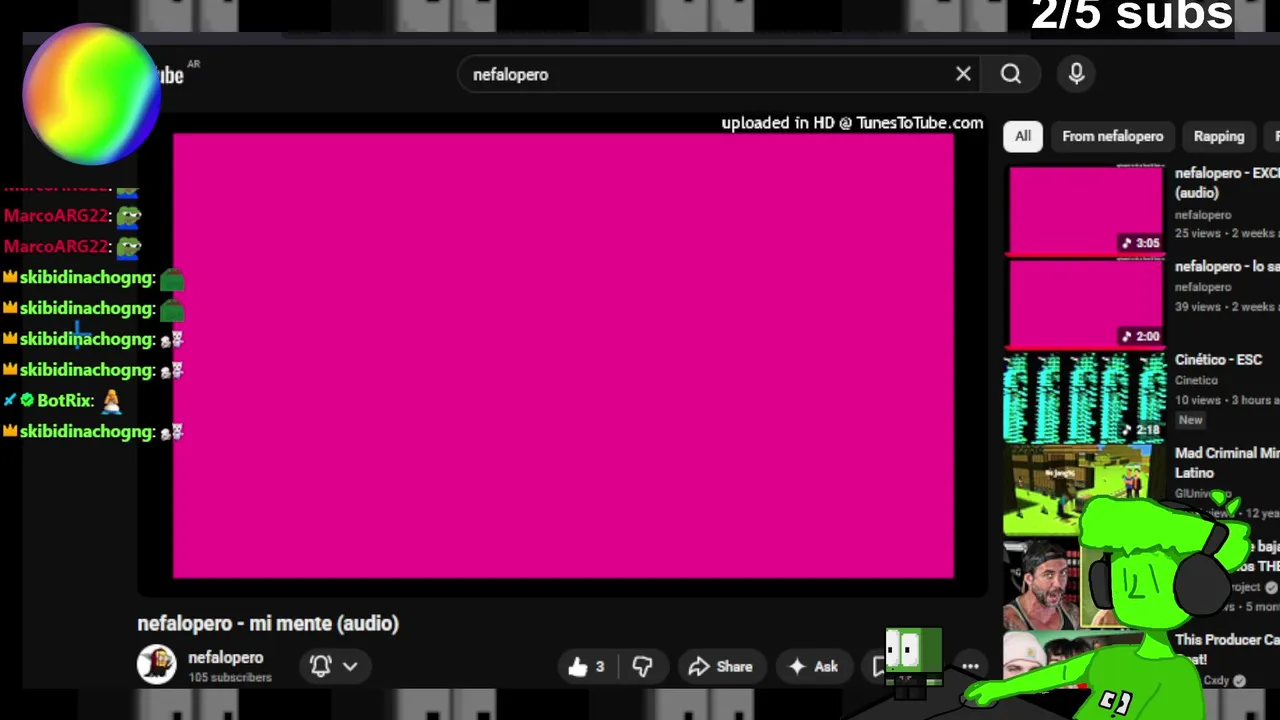Select the From nefalopero filter chip
Screen dimensions: 1280x720
point(1112,137)
